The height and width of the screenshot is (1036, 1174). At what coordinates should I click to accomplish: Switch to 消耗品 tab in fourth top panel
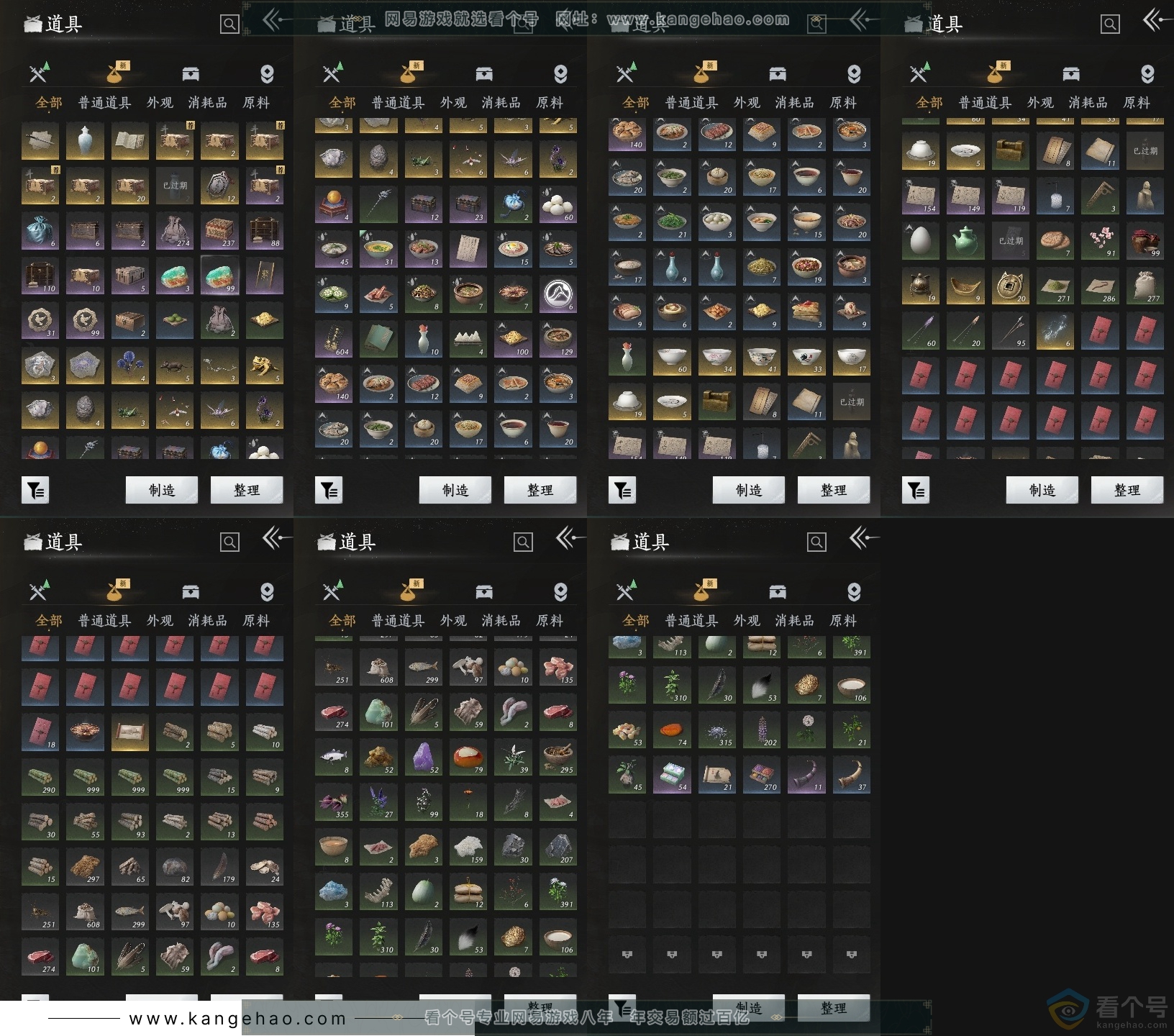point(1088,103)
